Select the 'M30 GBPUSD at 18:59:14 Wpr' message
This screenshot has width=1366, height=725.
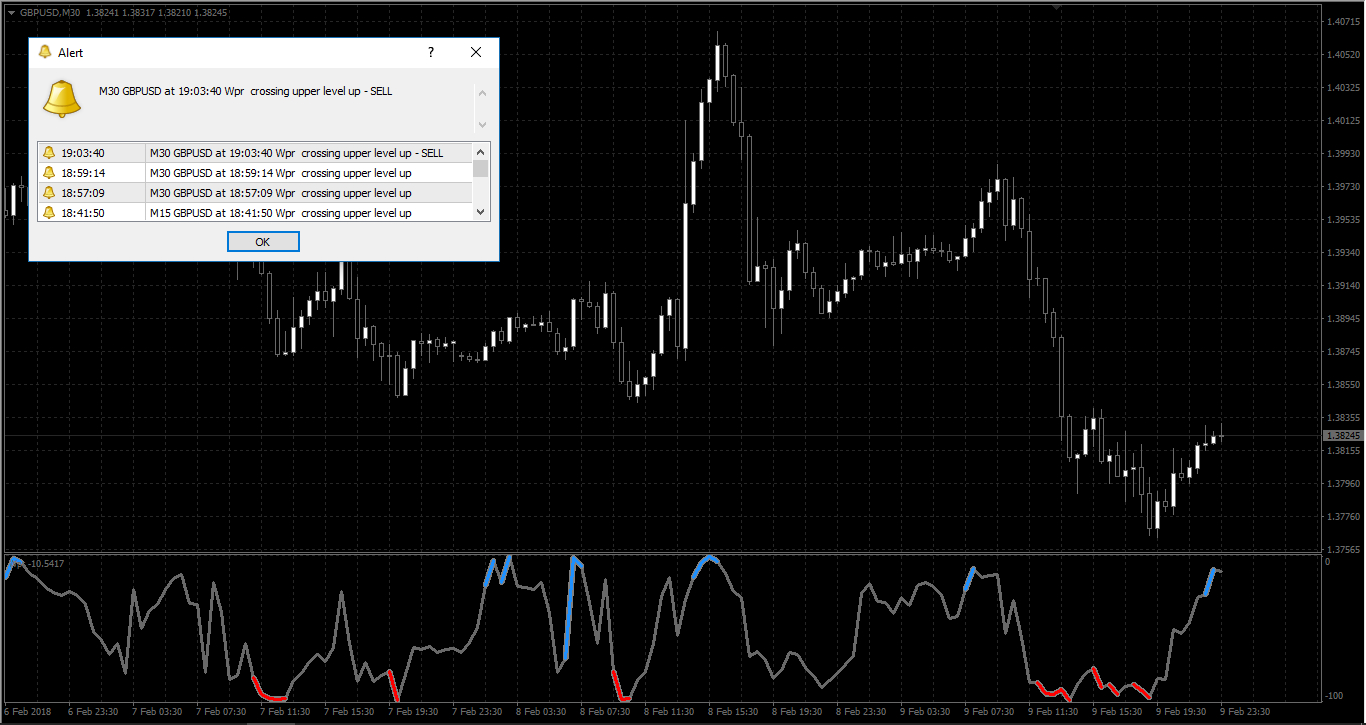click(280, 173)
